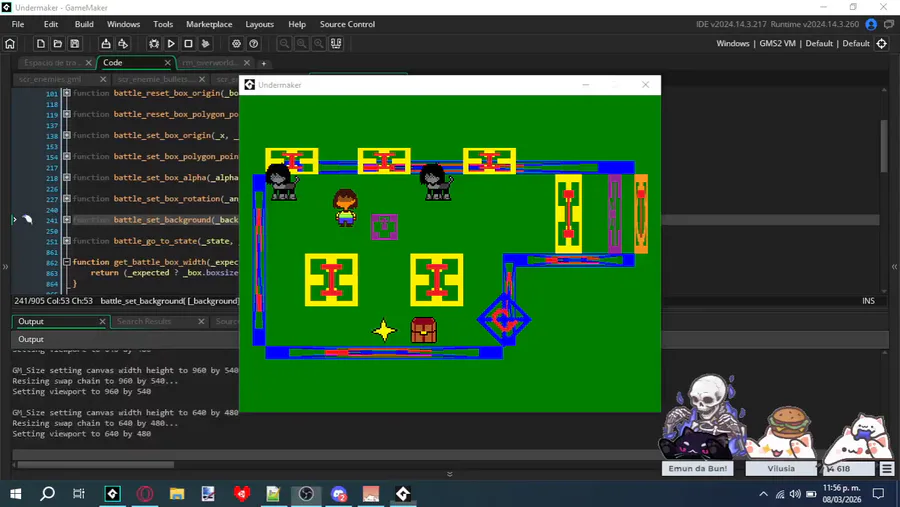The height and width of the screenshot is (507, 900).
Task: Close the Output panel tab
Action: pyautogui.click(x=102, y=322)
